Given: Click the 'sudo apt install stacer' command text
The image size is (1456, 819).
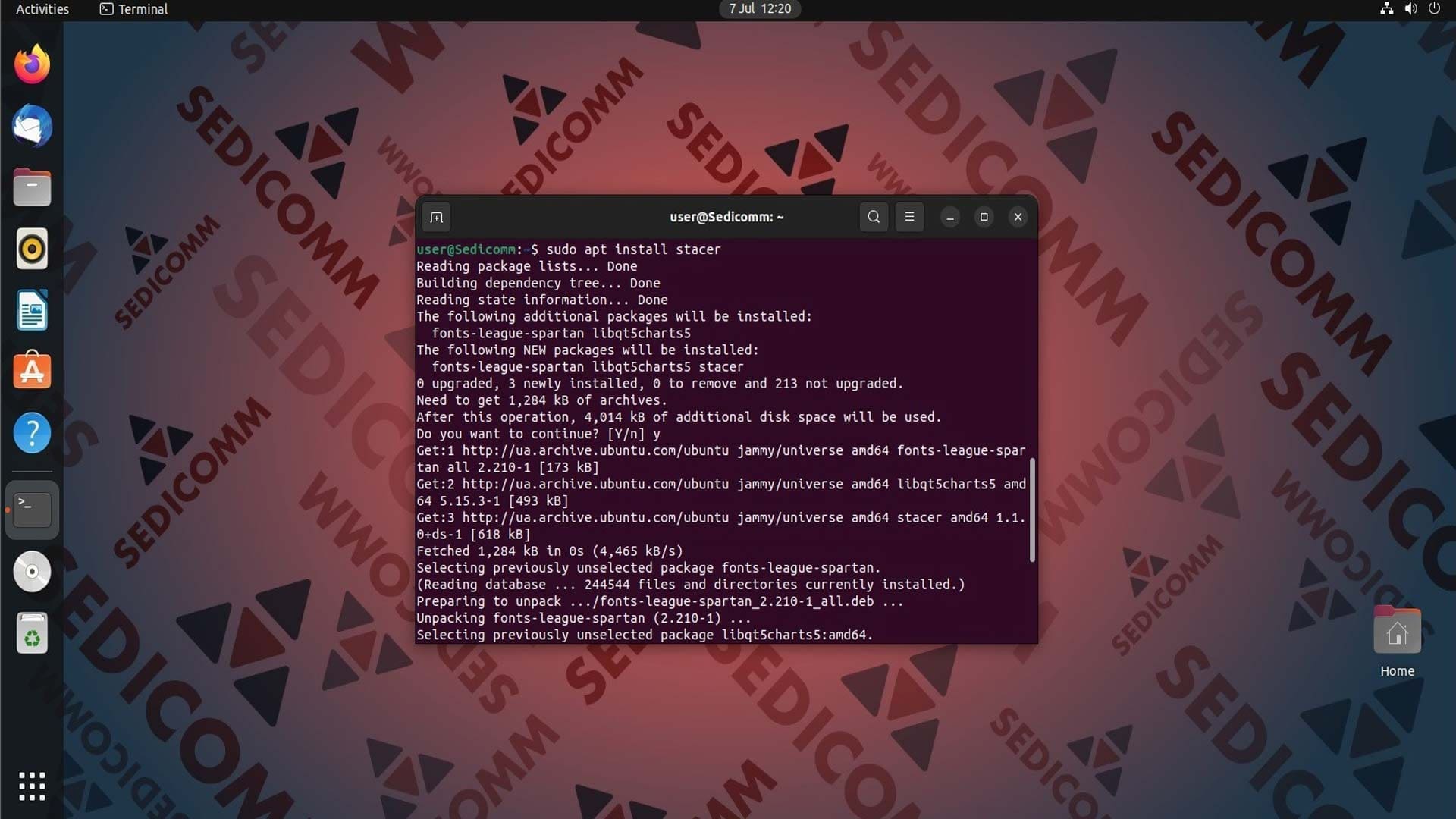Looking at the screenshot, I should 633,249.
